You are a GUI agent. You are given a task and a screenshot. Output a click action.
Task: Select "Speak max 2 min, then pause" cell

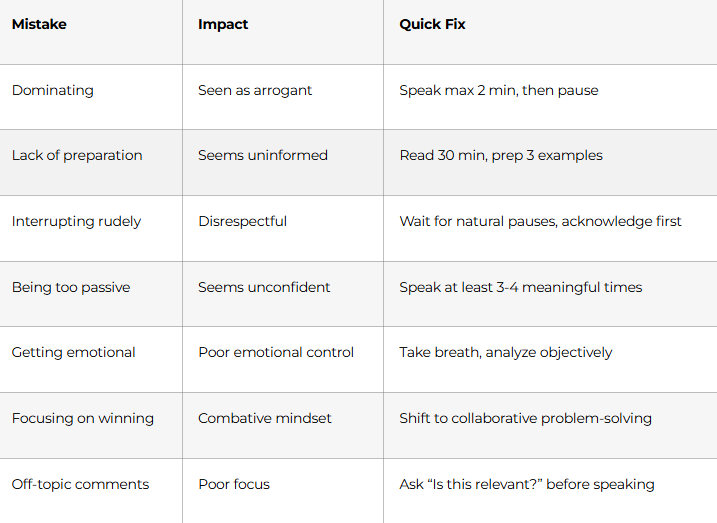pyautogui.click(x=498, y=90)
